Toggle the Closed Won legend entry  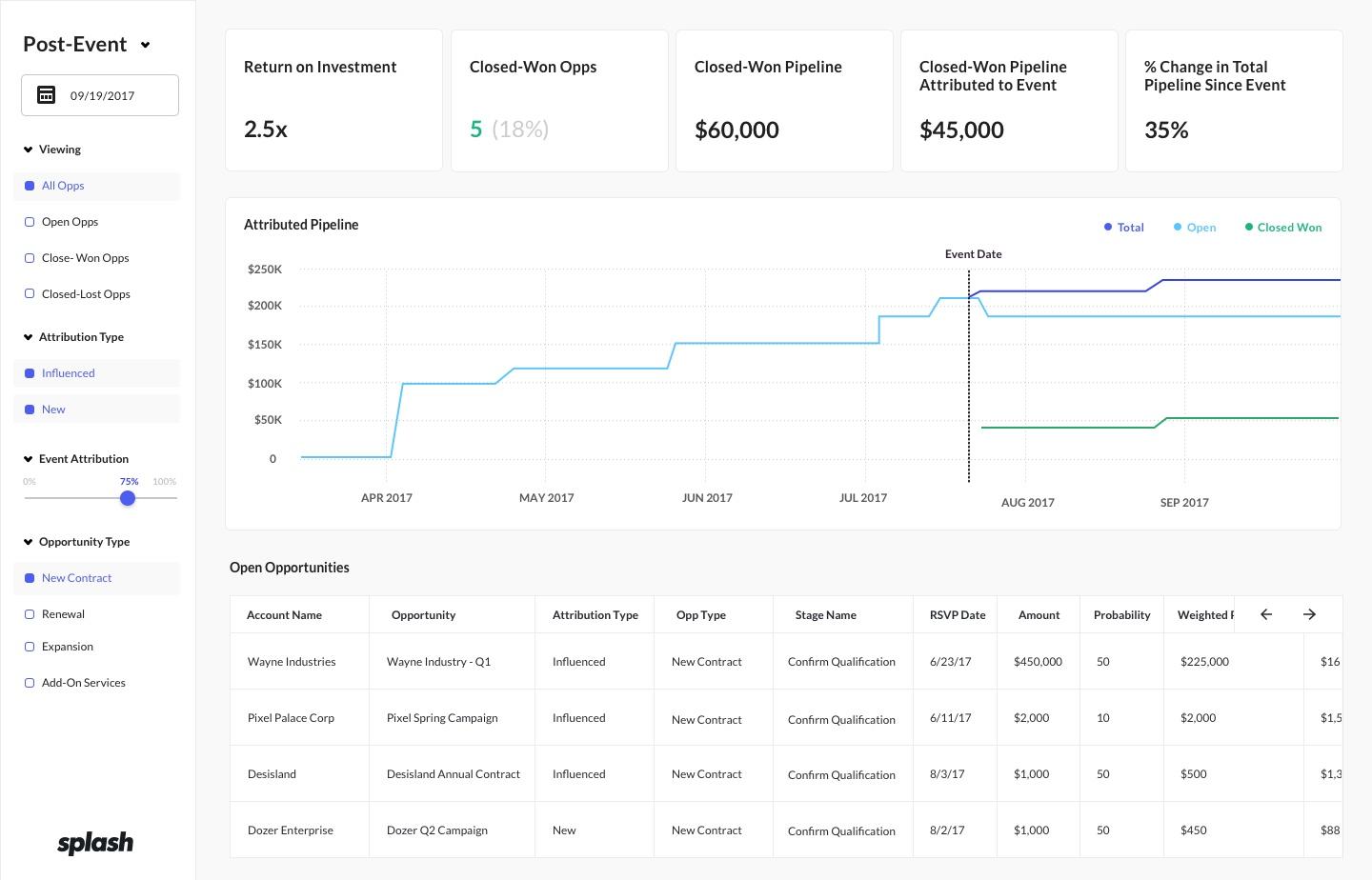[1282, 228]
